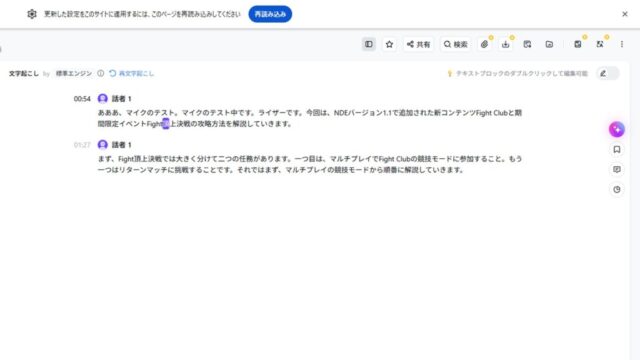
Task: Click the 再読み込み reload button
Action: pyautogui.click(x=270, y=14)
